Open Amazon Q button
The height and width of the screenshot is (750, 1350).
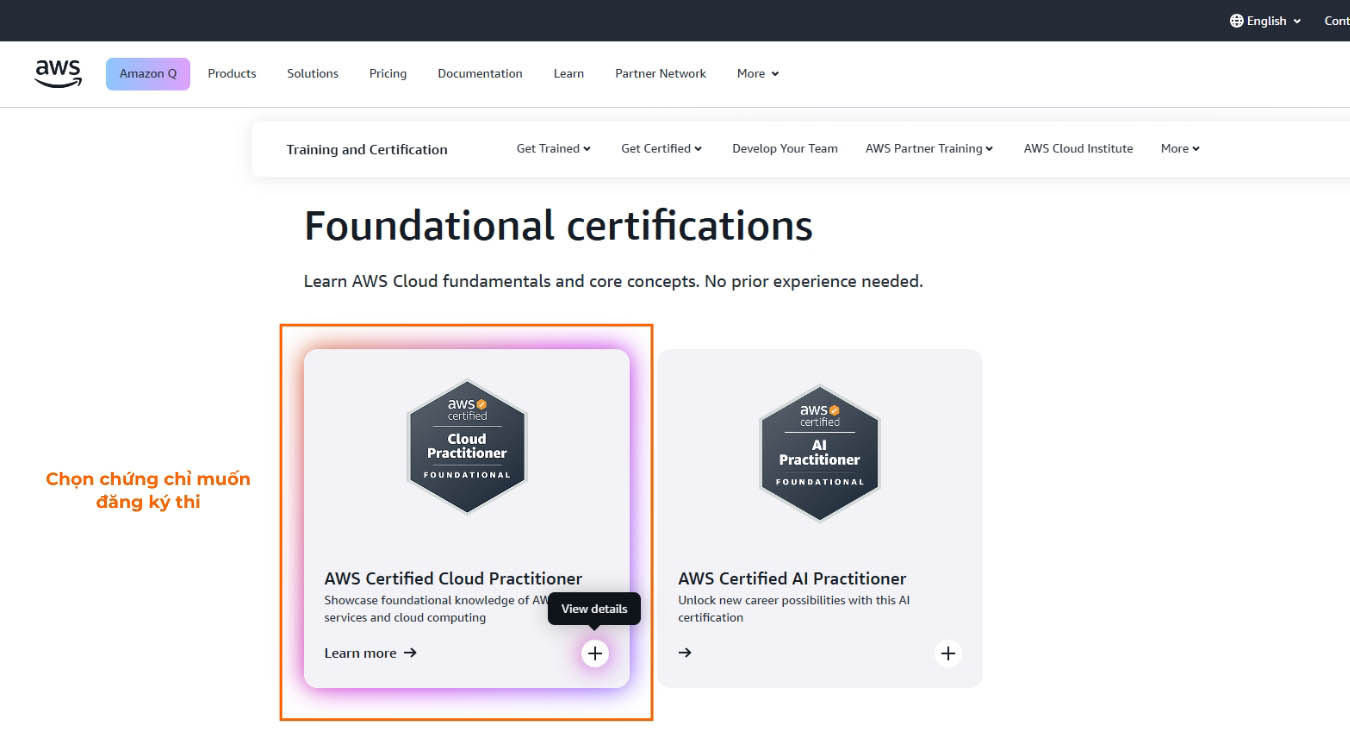(148, 74)
